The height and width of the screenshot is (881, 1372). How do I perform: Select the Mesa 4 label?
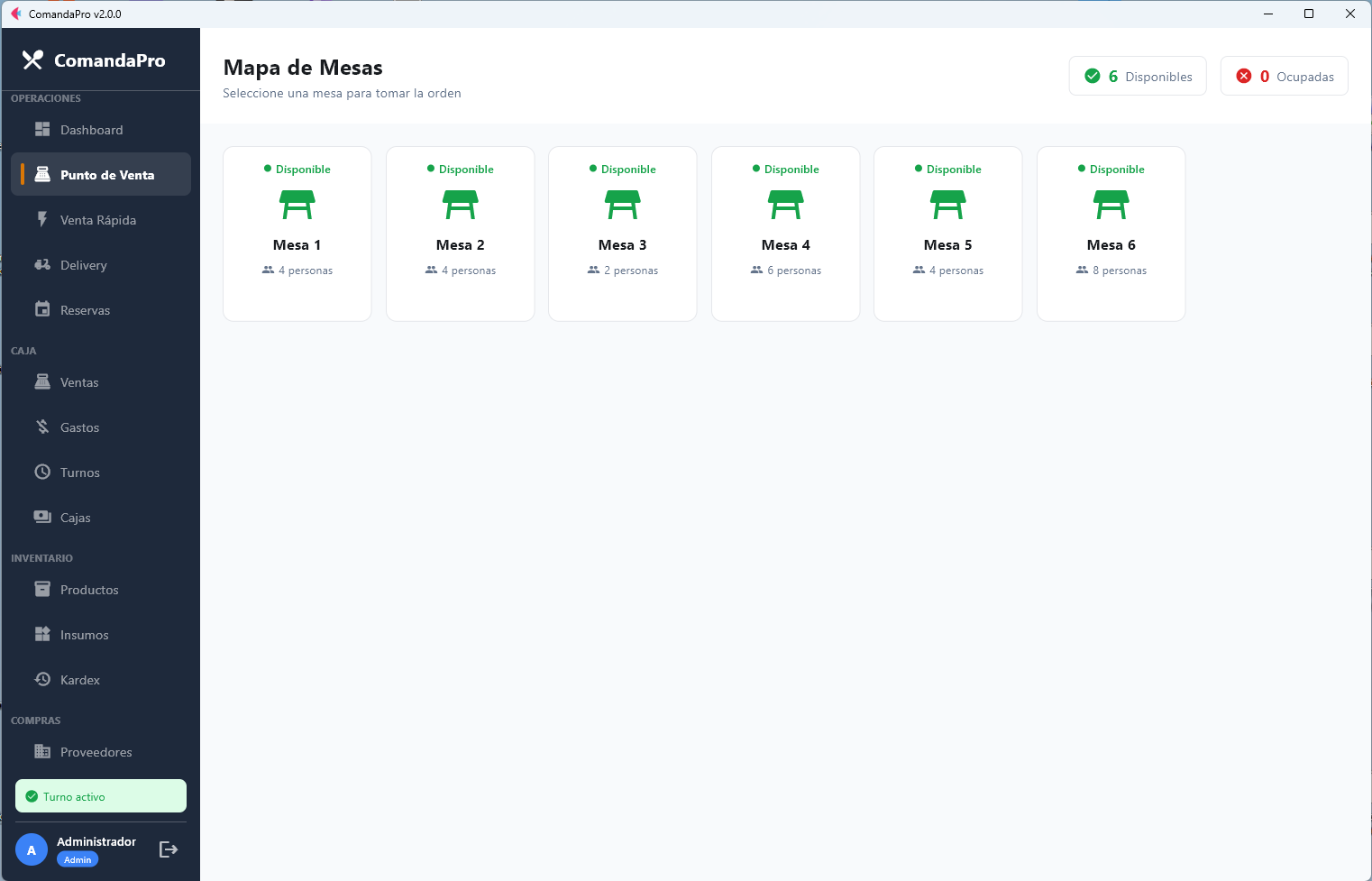(786, 244)
